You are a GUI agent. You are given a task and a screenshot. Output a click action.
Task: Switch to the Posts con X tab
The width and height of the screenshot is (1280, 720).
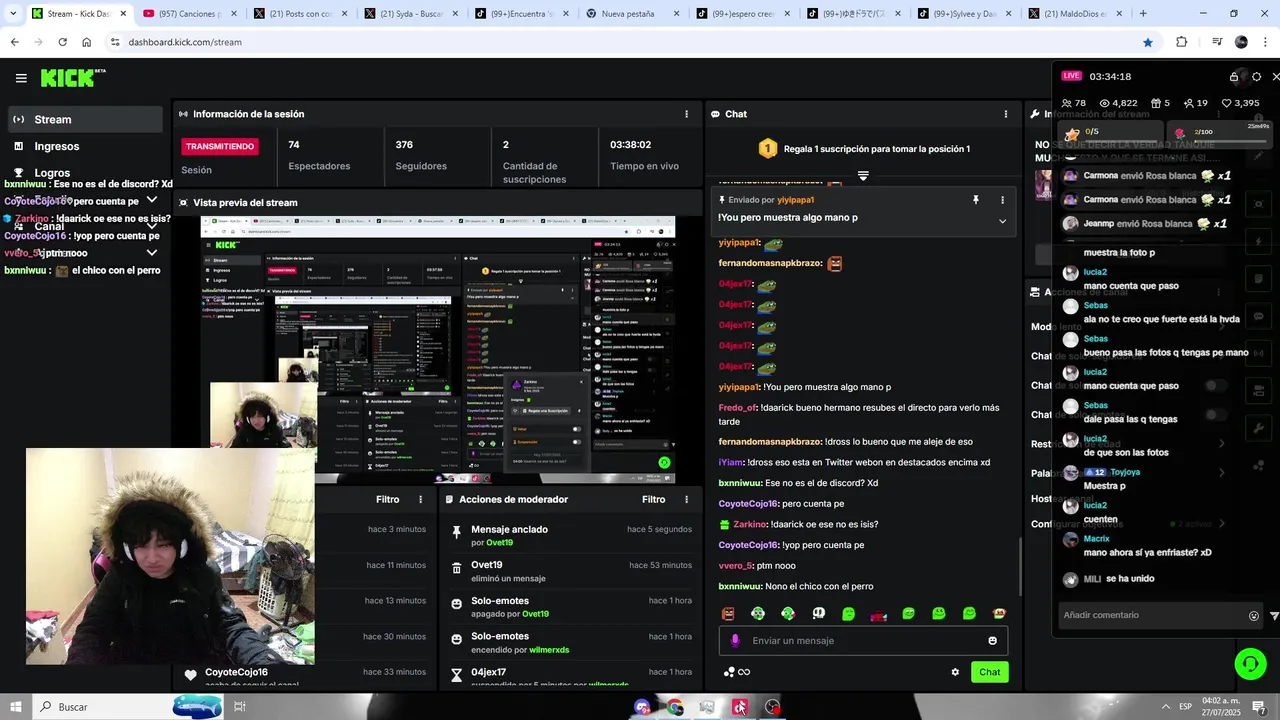click(300, 14)
